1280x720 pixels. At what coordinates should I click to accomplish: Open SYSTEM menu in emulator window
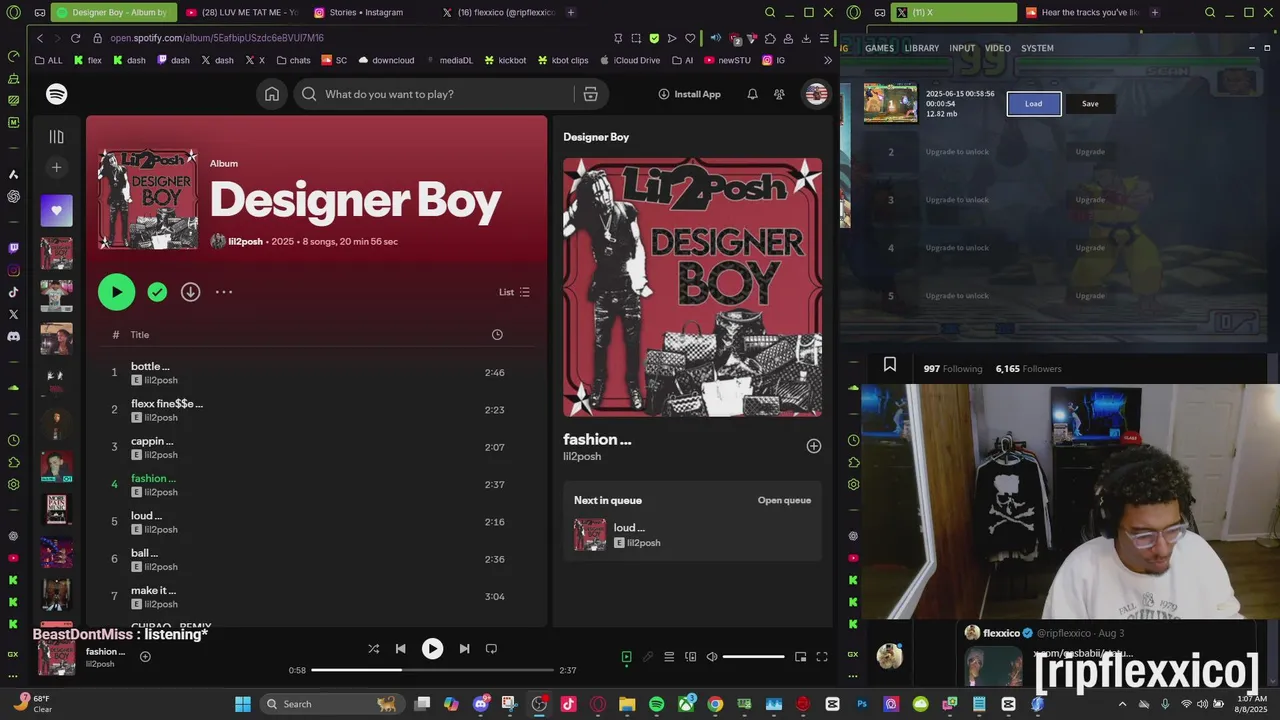(1037, 48)
